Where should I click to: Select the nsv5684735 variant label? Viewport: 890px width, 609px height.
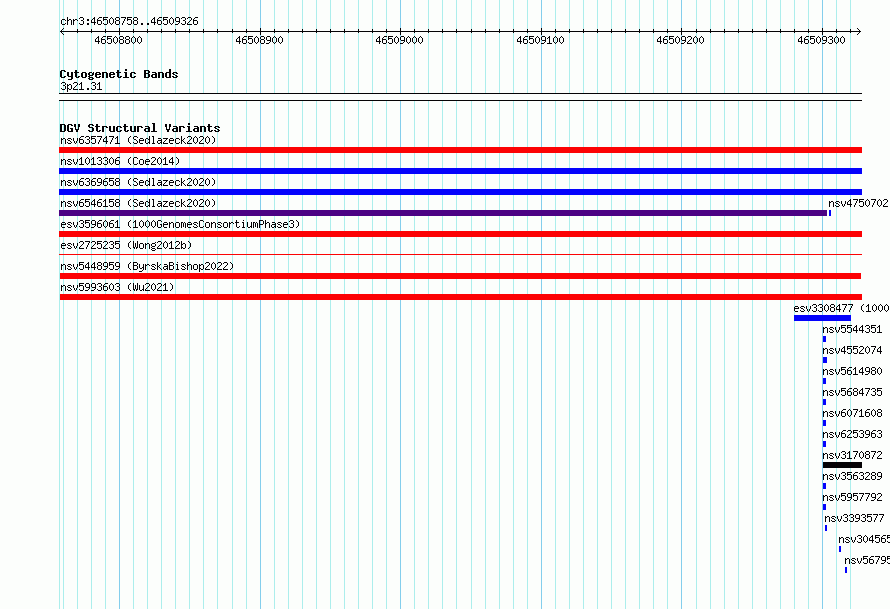point(853,392)
